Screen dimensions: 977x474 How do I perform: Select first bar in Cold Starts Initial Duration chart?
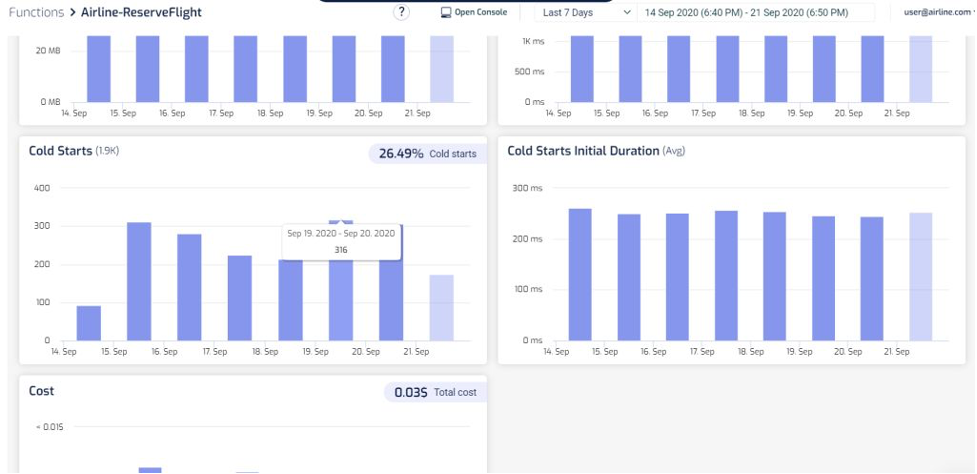[x=580, y=275]
